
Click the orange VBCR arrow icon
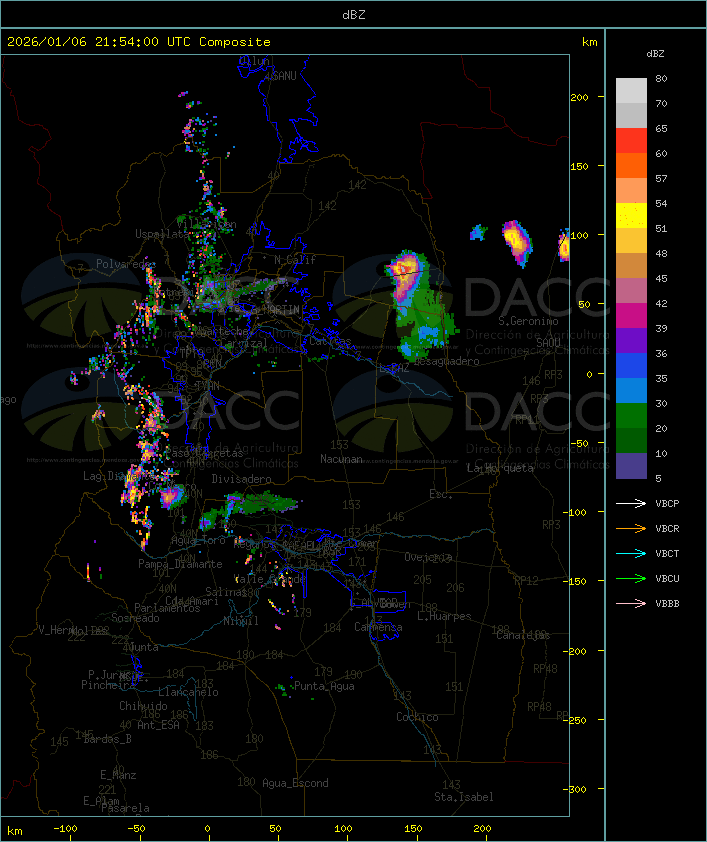(x=631, y=528)
